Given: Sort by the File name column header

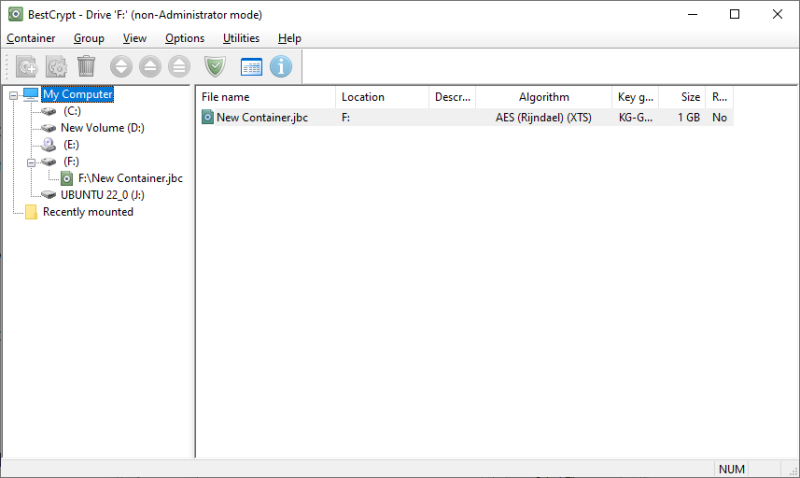Looking at the screenshot, I should pos(266,97).
